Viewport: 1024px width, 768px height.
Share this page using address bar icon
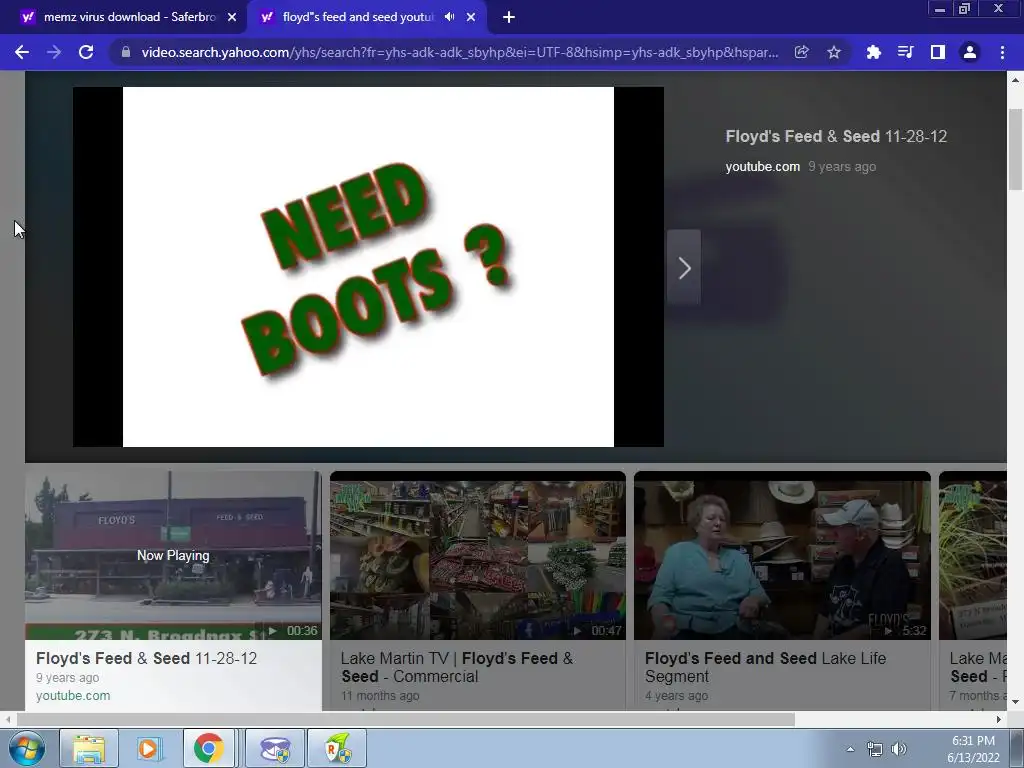pos(801,52)
